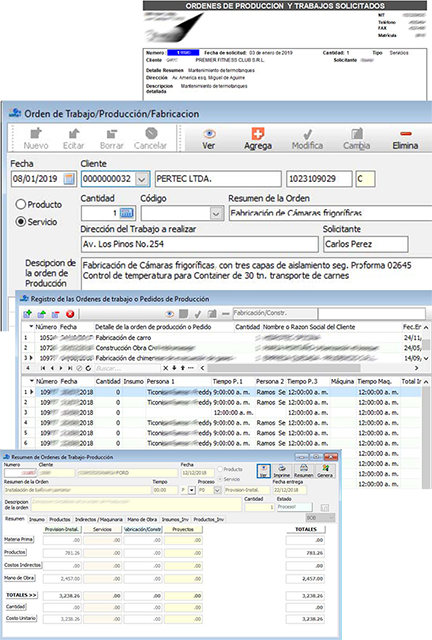Click the Cancelar toolbar icon
This screenshot has height=640, width=432.
pos(151,139)
